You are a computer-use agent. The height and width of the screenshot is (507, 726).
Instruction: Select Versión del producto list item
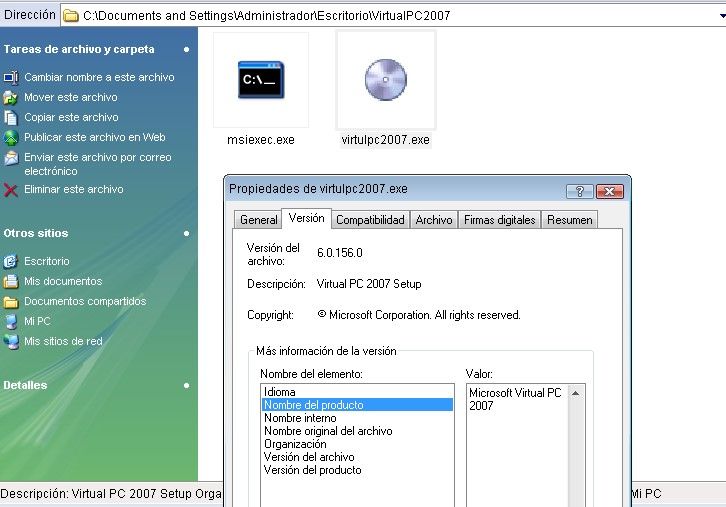click(x=357, y=469)
